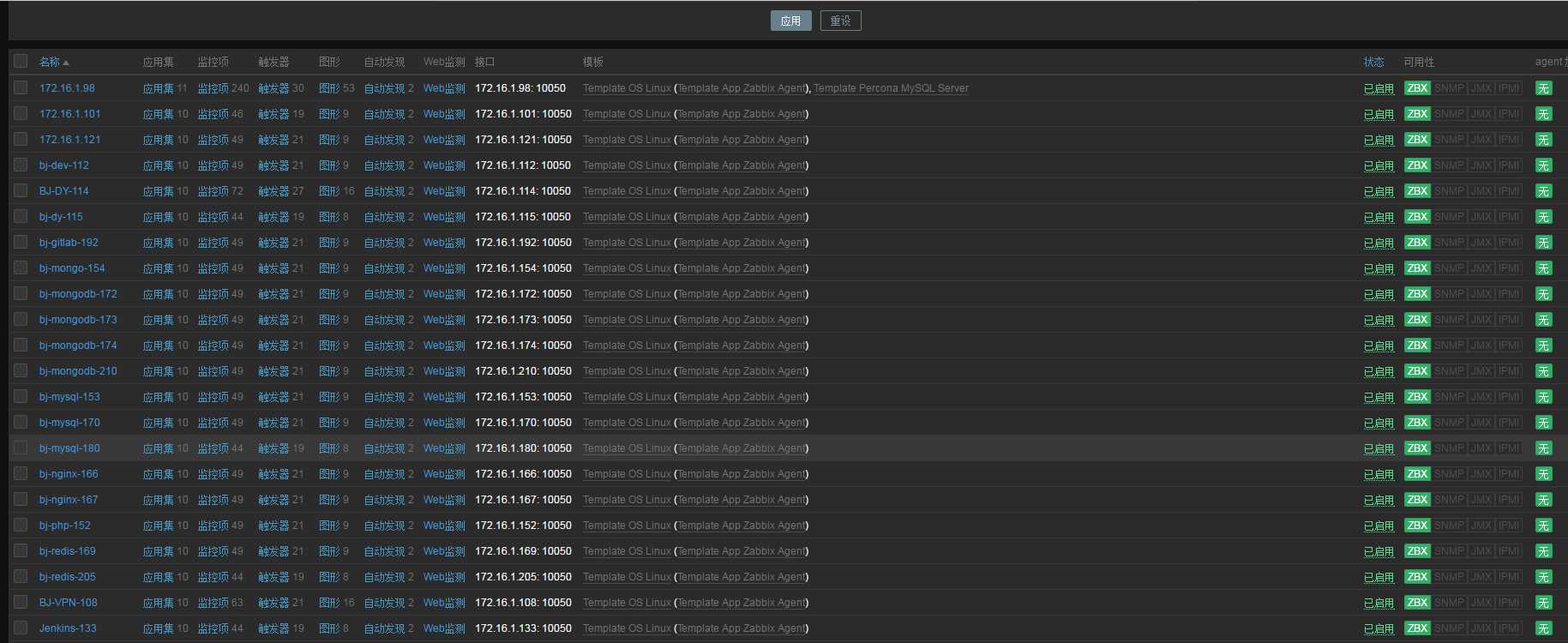Click IPMI availability badge for bj-mysql-153
This screenshot has width=1568, height=643.
click(1509, 397)
